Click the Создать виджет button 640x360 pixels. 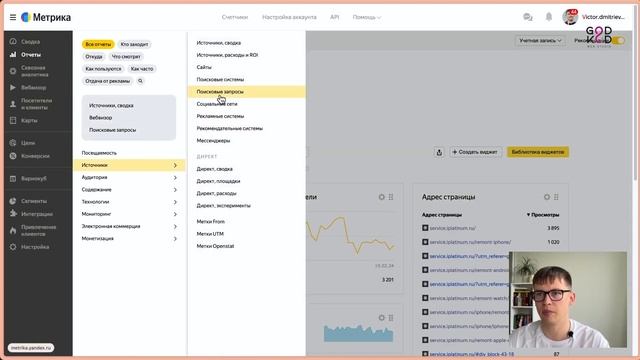coord(475,152)
